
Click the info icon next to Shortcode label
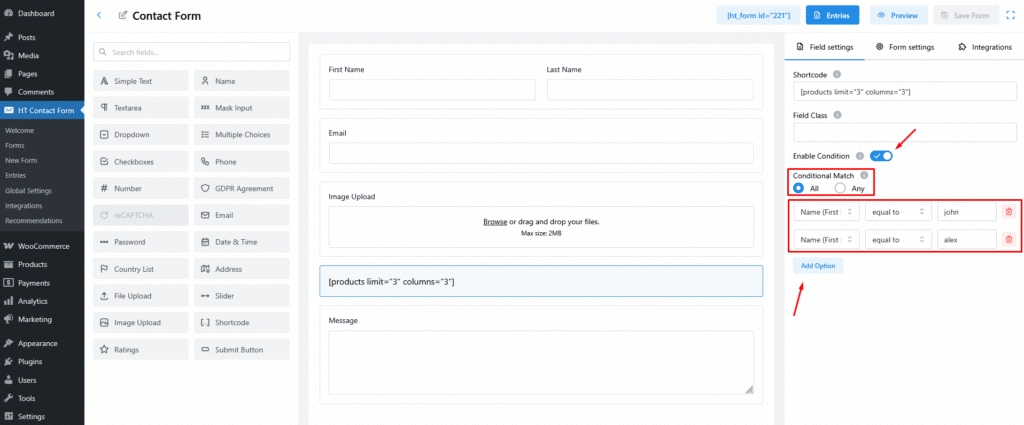[837, 74]
